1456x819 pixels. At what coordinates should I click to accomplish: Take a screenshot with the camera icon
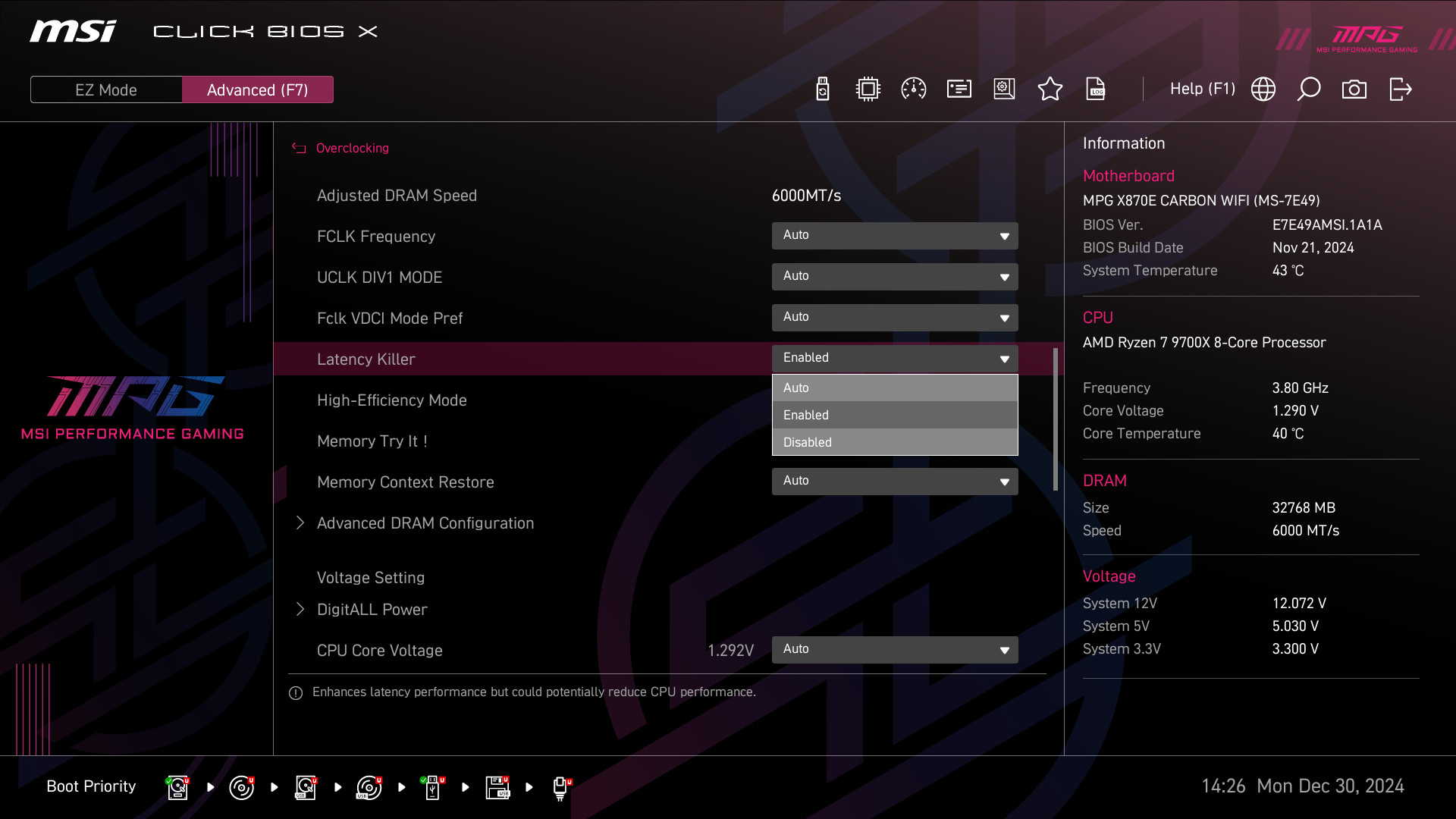click(1354, 89)
